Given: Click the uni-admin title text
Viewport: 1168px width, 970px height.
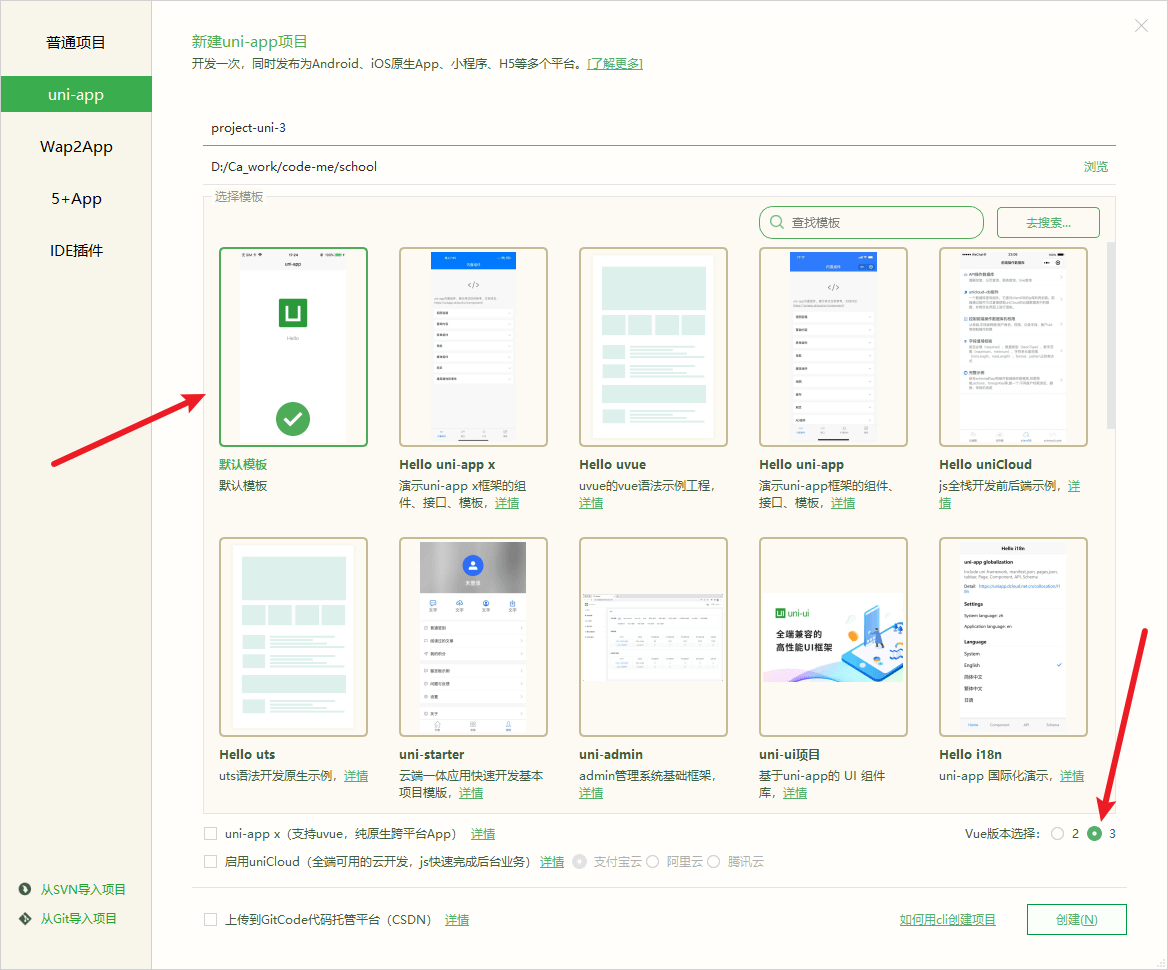Looking at the screenshot, I should tap(611, 754).
